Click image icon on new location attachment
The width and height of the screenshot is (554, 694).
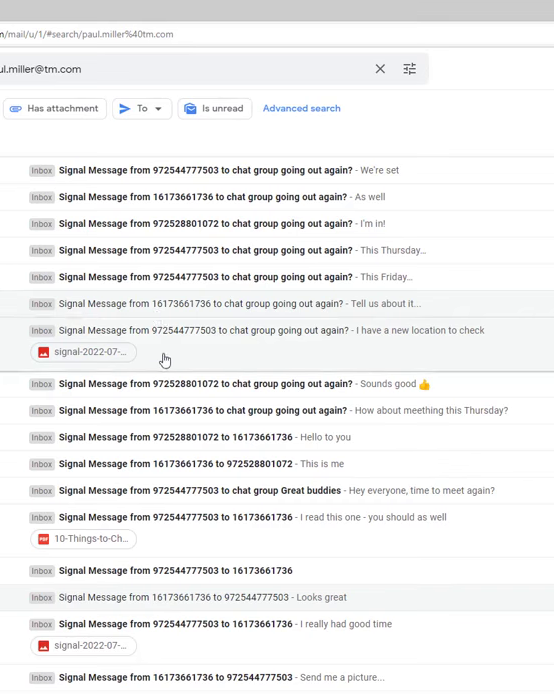click(43, 352)
